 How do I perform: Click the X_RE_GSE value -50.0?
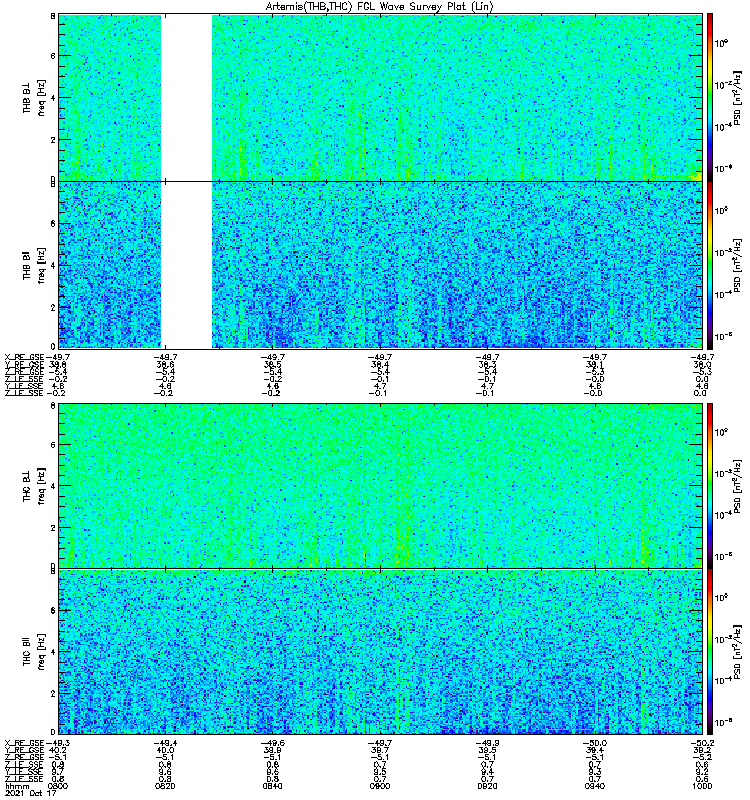[x=594, y=743]
